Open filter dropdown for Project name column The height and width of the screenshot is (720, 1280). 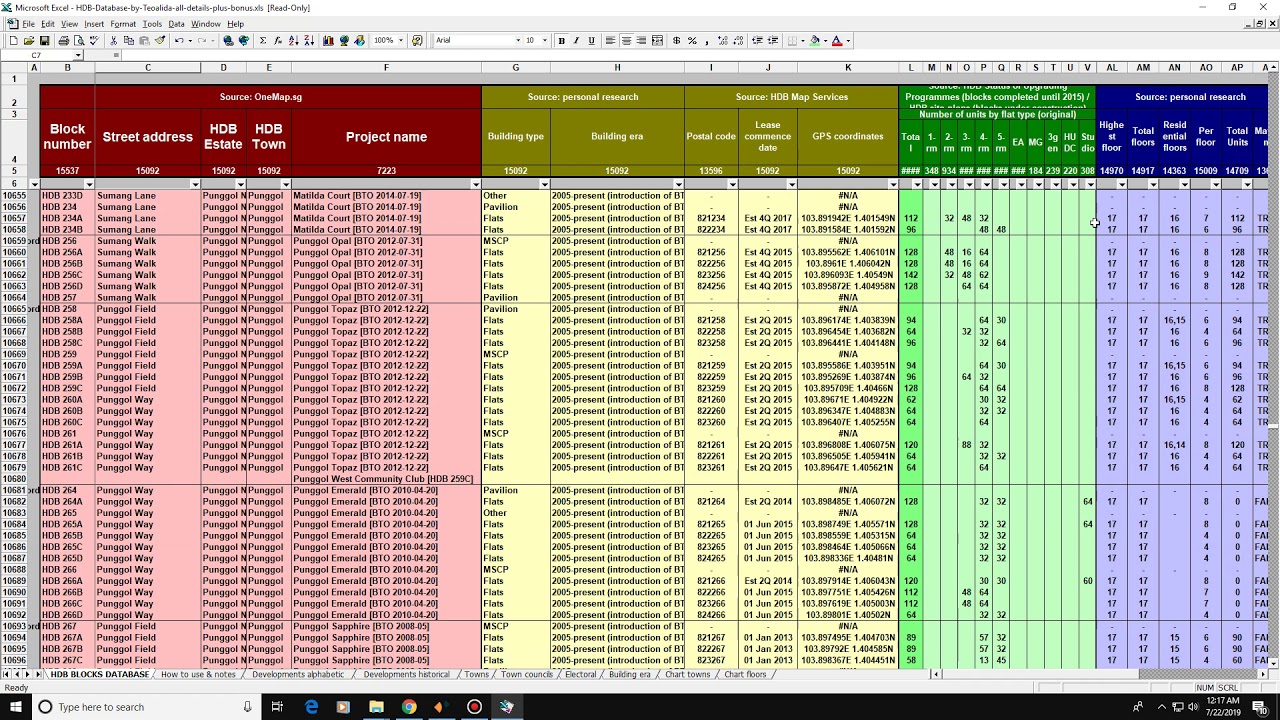(475, 184)
